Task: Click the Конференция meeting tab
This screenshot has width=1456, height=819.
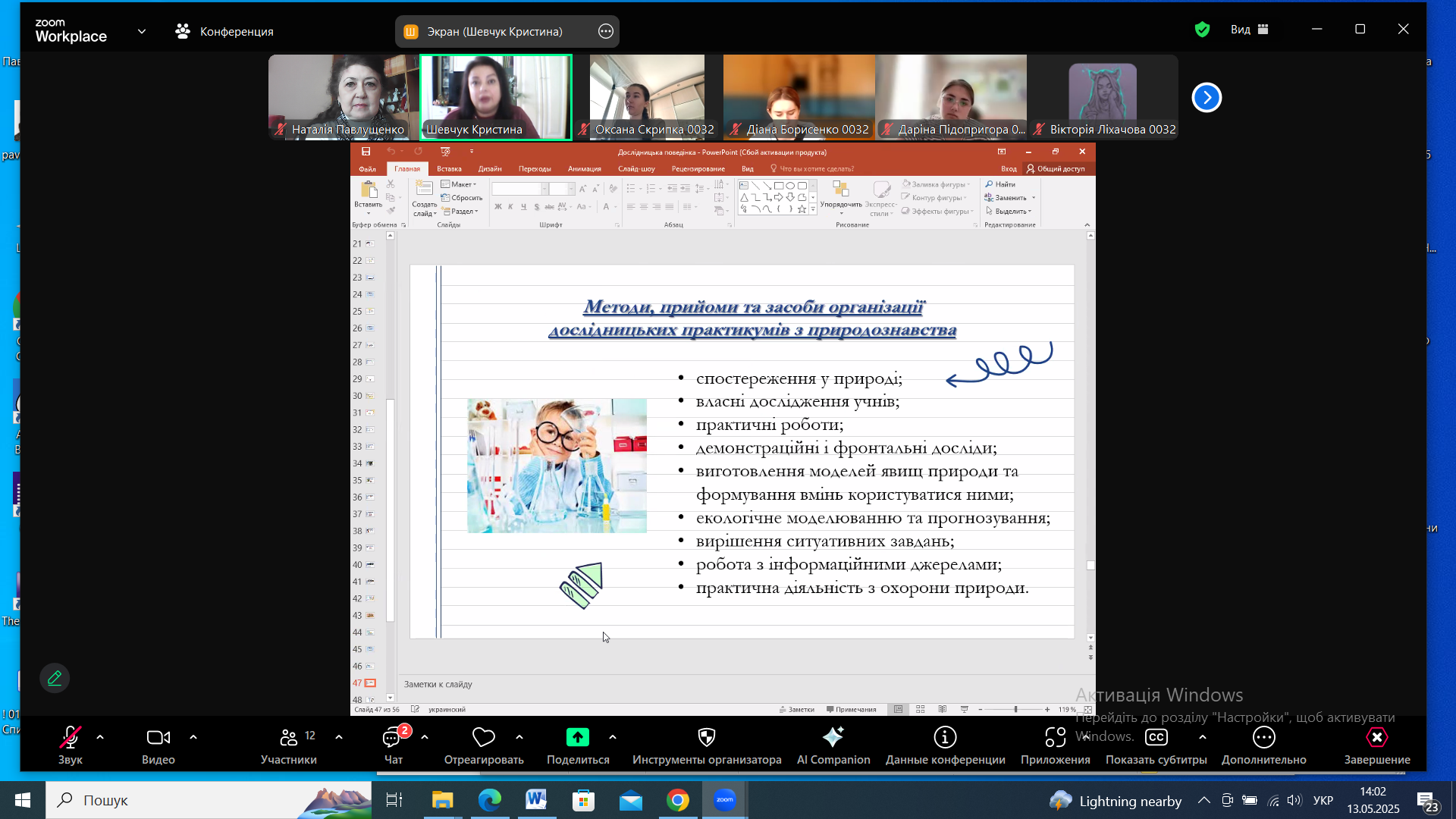Action: tap(224, 31)
